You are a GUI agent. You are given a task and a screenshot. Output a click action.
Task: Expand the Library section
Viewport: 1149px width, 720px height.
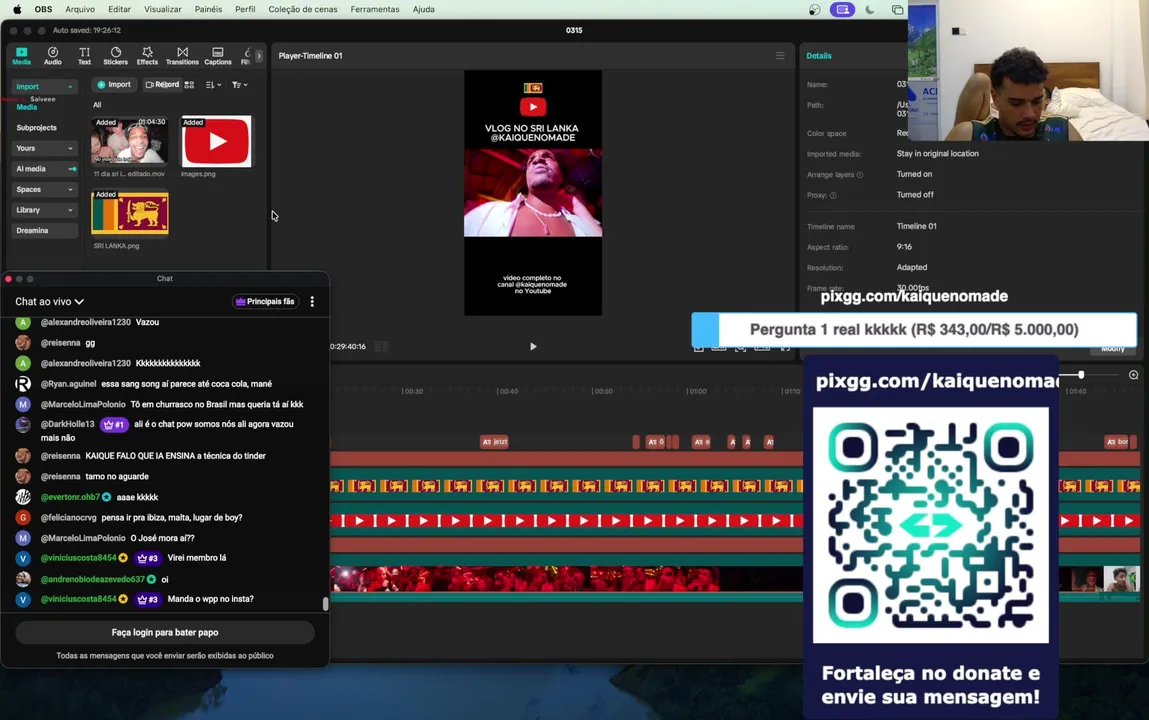click(44, 209)
